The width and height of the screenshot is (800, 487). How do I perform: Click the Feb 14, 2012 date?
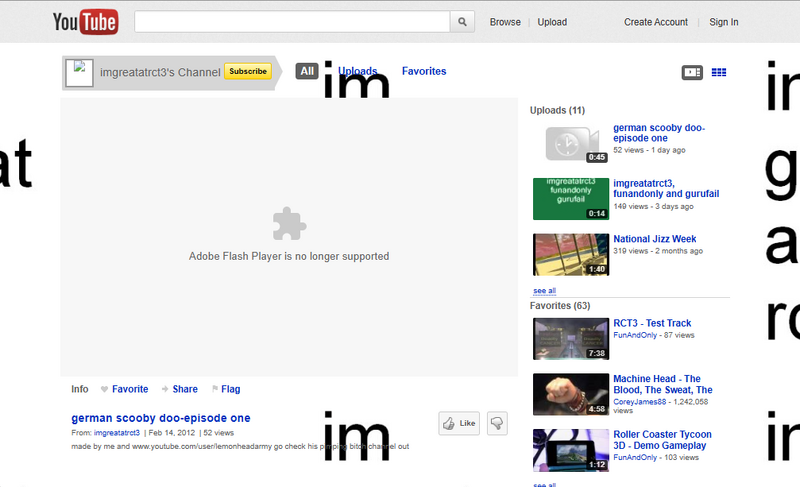(172, 433)
